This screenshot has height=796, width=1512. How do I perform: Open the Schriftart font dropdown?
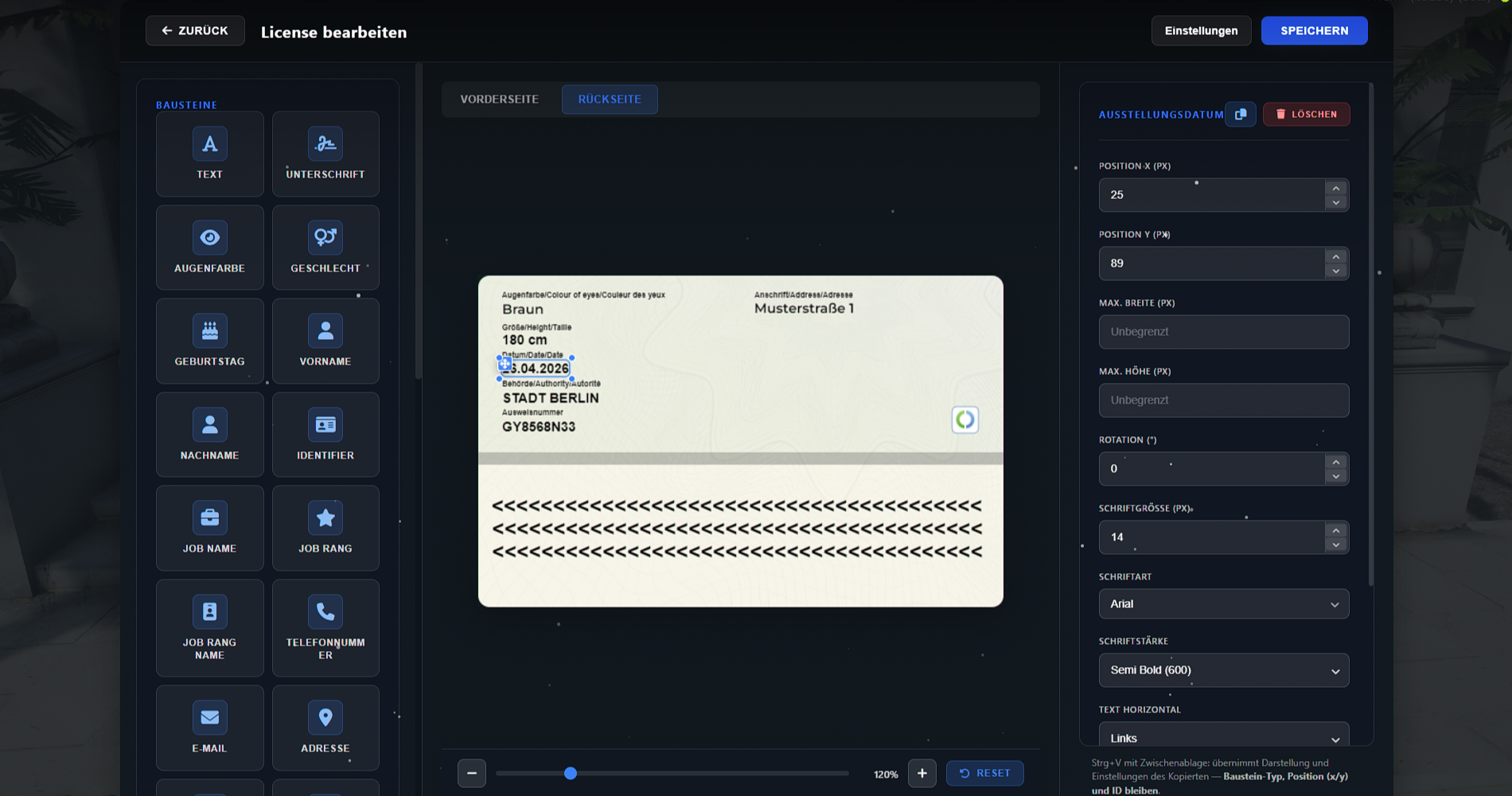(1224, 603)
